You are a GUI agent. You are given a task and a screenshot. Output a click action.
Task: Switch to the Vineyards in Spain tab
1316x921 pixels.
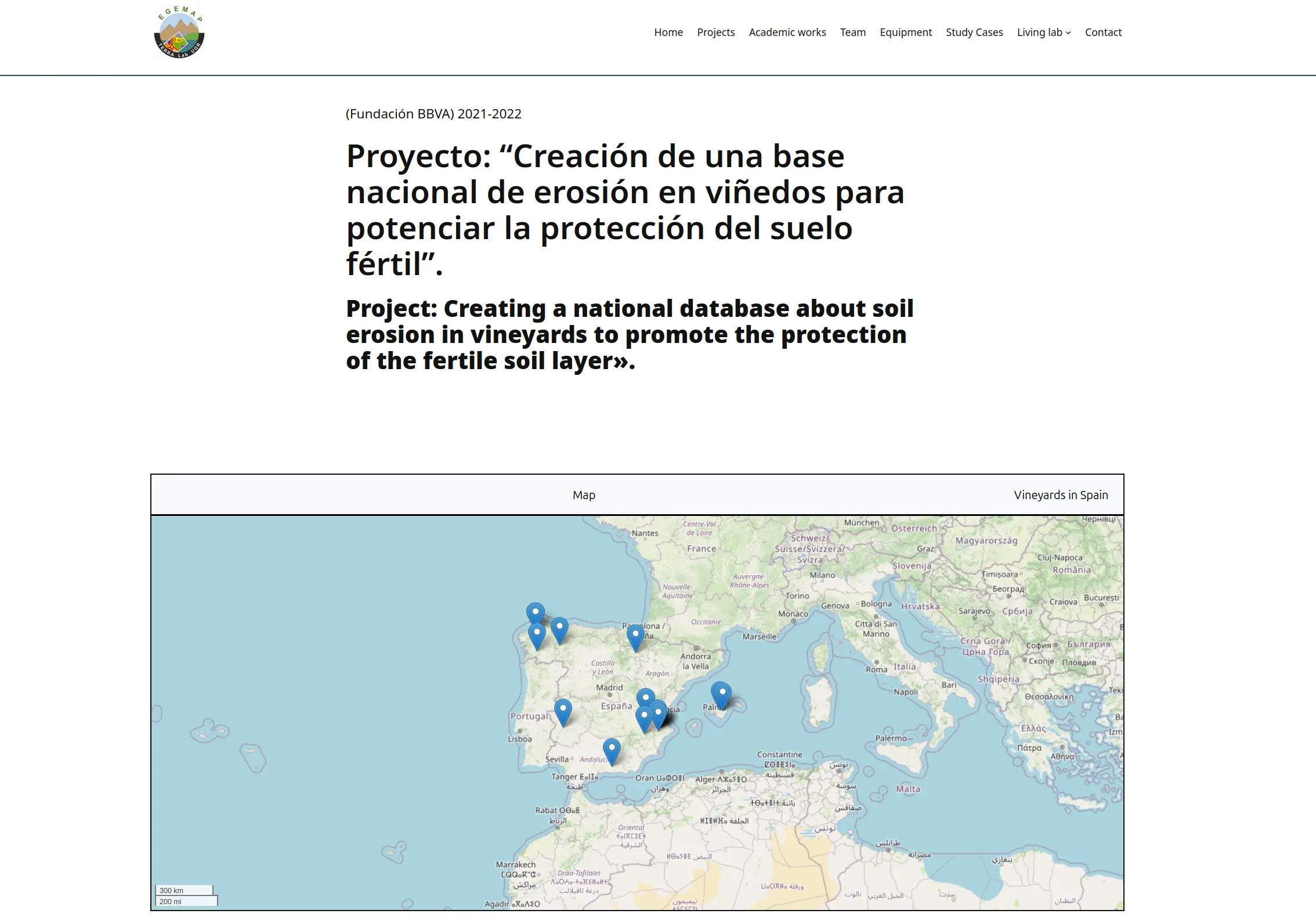(1061, 495)
